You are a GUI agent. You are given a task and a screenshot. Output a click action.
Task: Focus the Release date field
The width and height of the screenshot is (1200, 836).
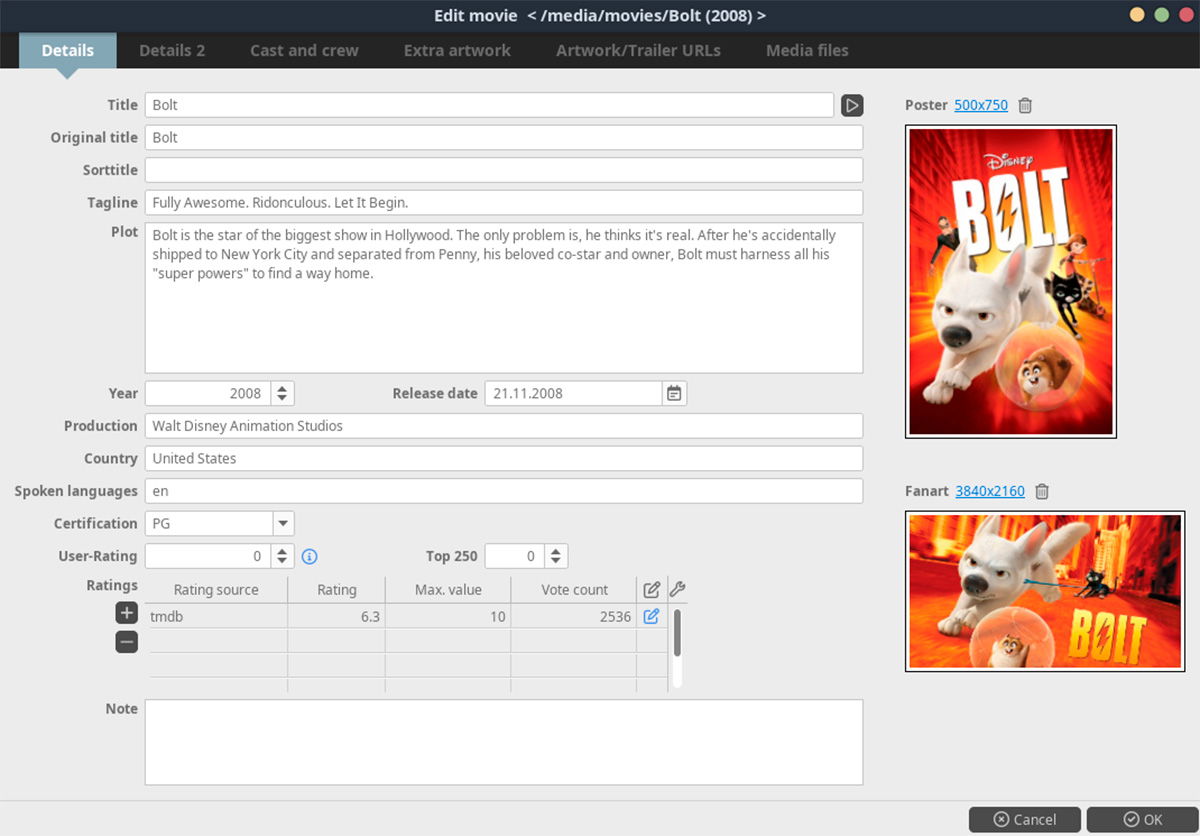574,393
